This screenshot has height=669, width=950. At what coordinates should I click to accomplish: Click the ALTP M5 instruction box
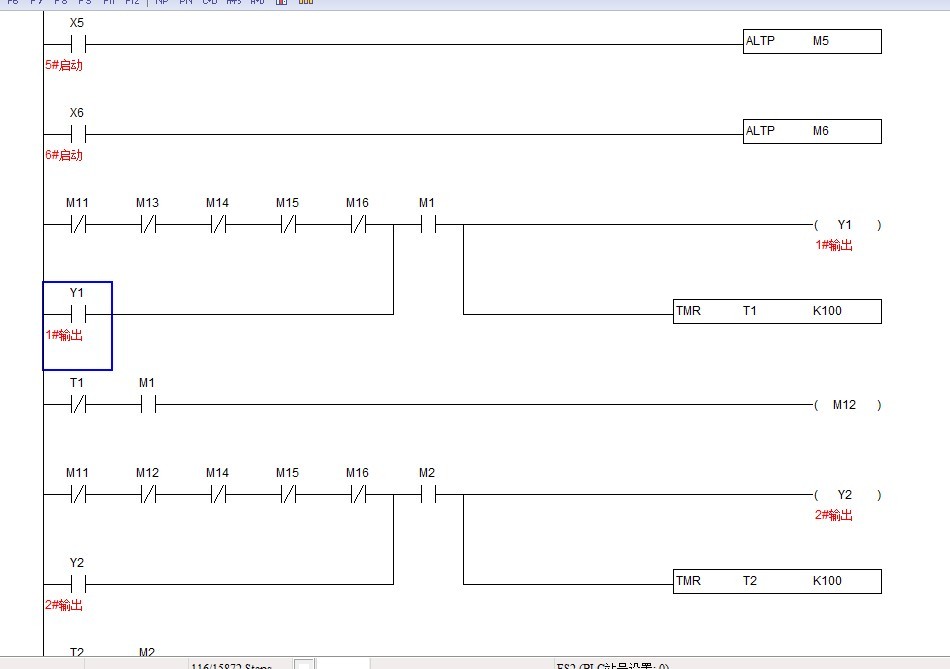812,41
